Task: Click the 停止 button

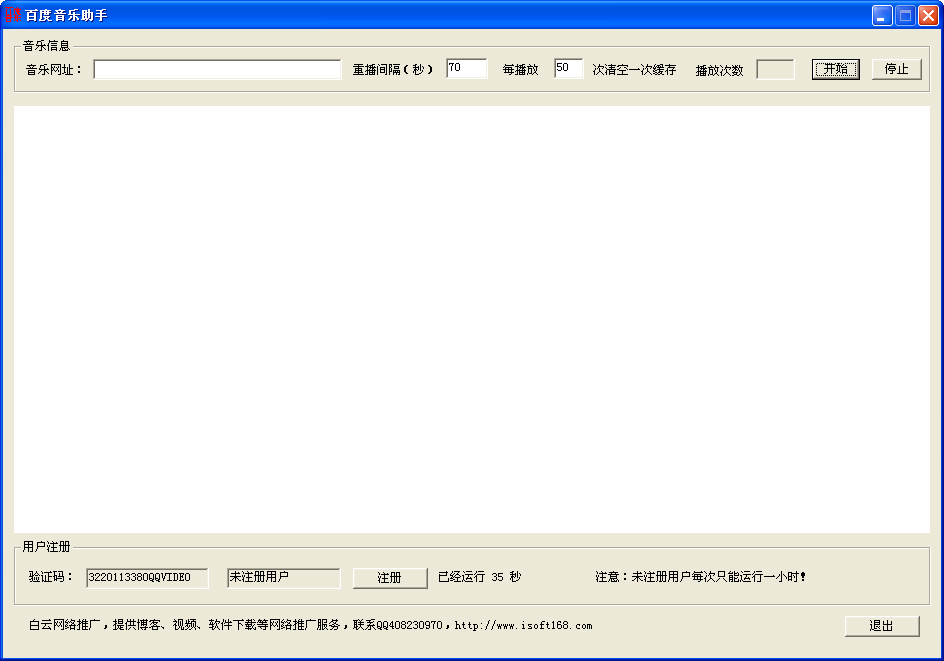Action: (x=896, y=69)
